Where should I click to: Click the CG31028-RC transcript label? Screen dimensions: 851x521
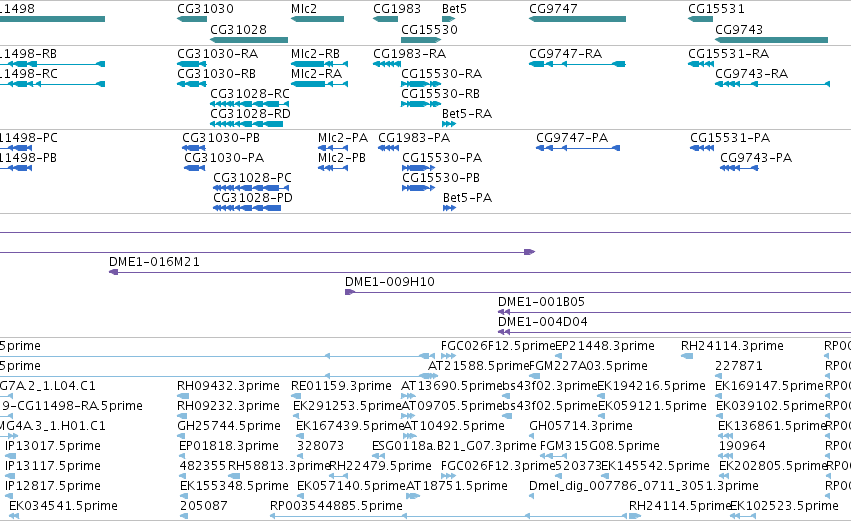250,93
